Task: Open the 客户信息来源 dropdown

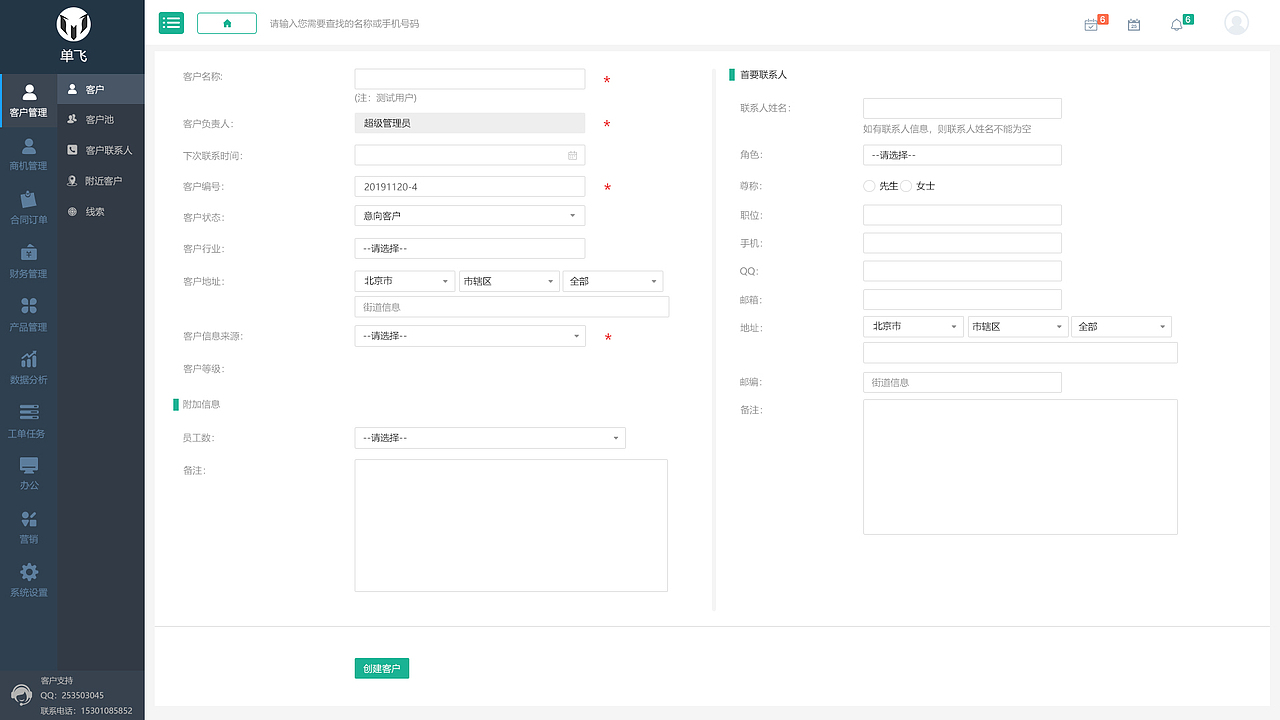Action: tap(469, 336)
